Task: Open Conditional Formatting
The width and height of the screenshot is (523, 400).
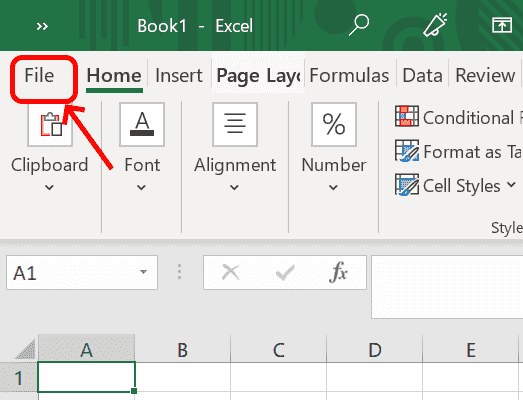Action: (459, 117)
